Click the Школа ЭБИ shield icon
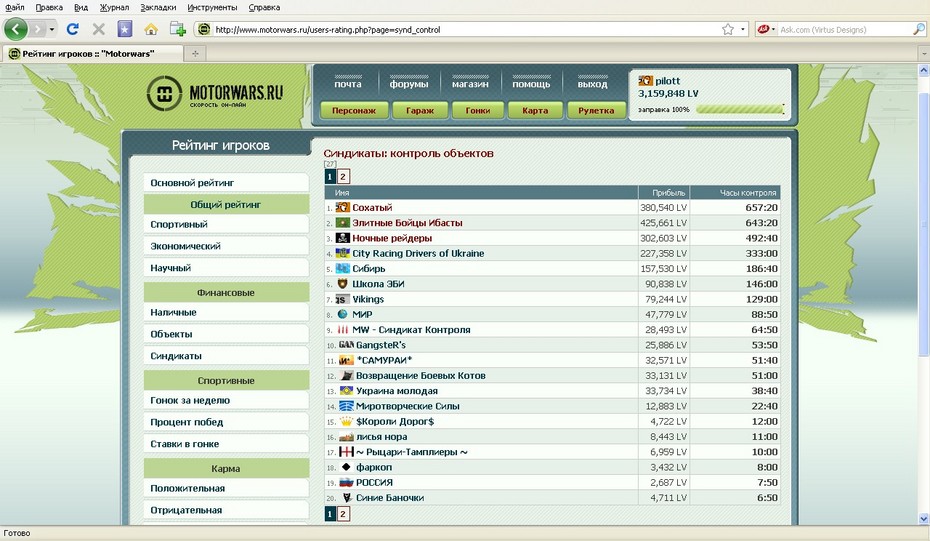930x541 pixels. (343, 284)
